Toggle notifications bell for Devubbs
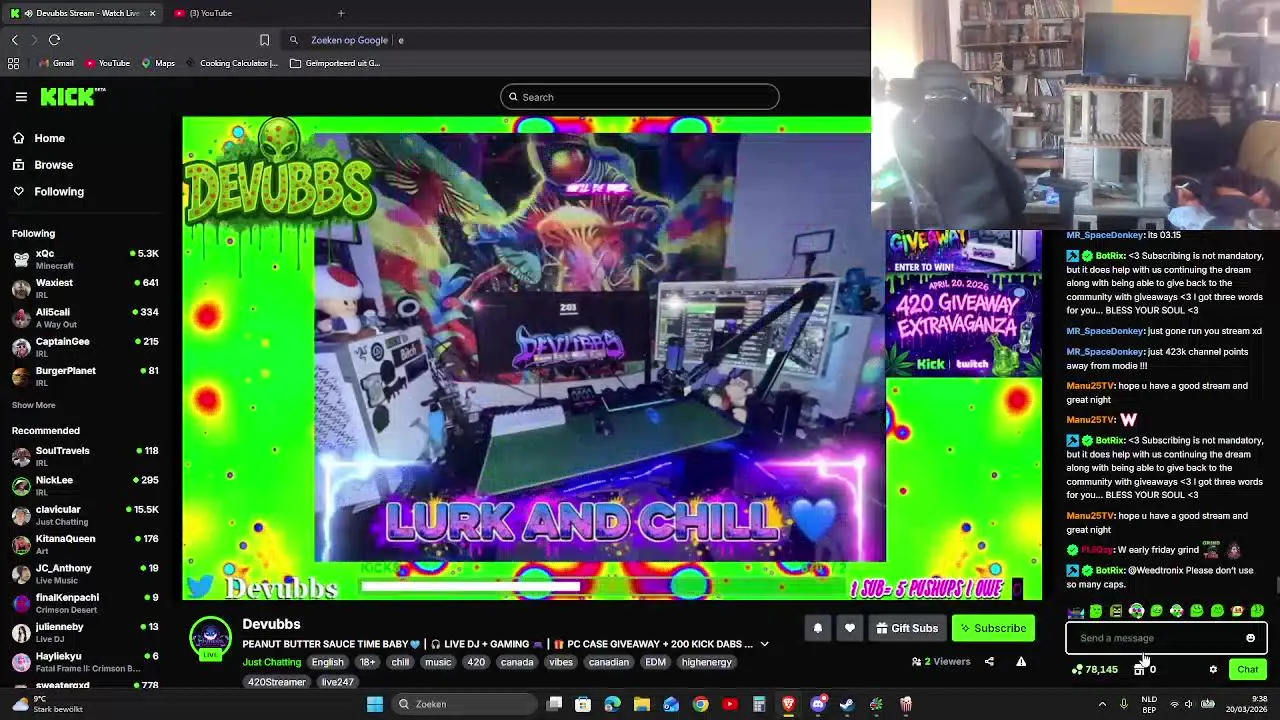Screen dimensions: 1280x720 pyautogui.click(x=817, y=628)
